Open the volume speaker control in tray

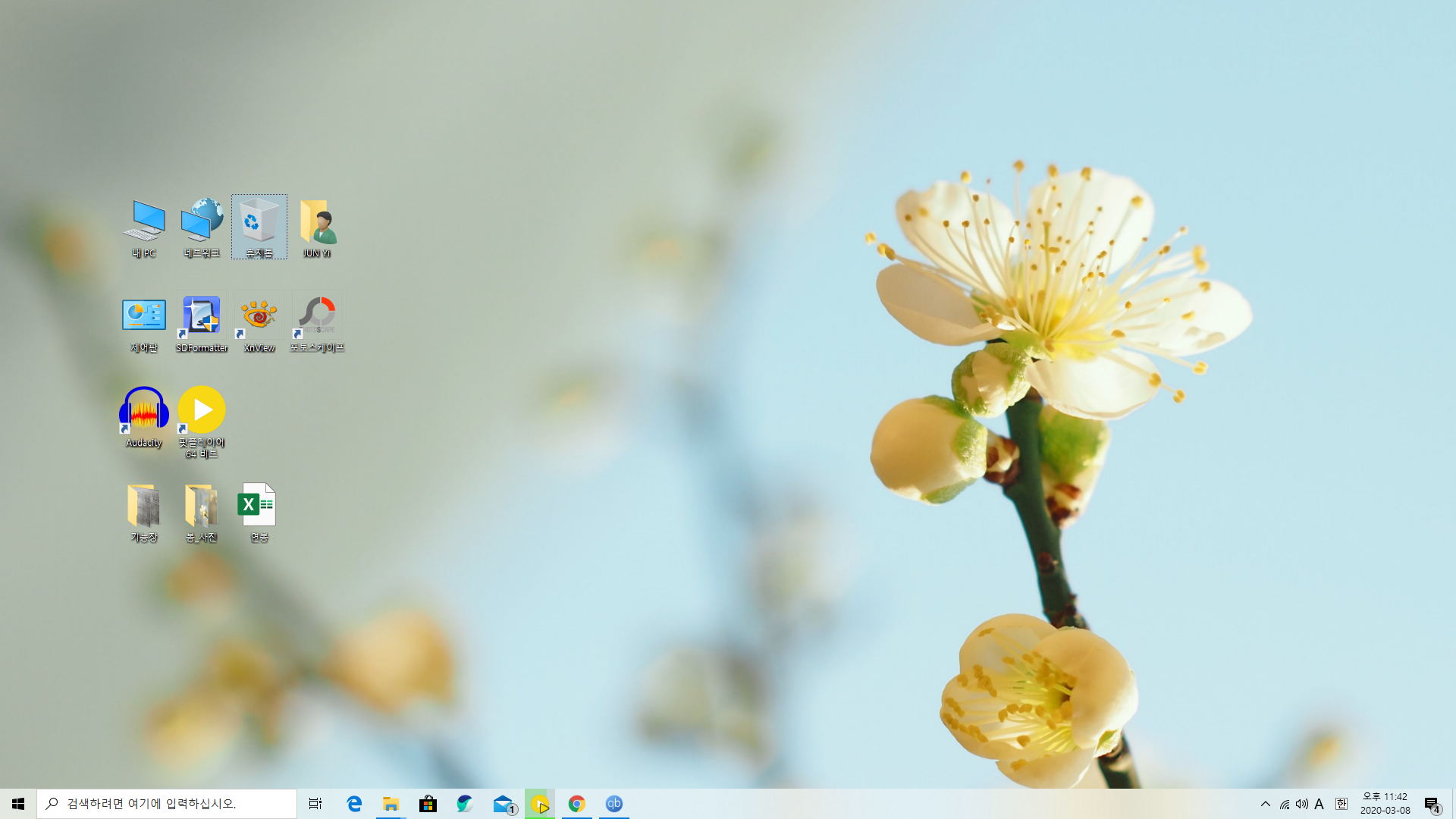(1301, 804)
